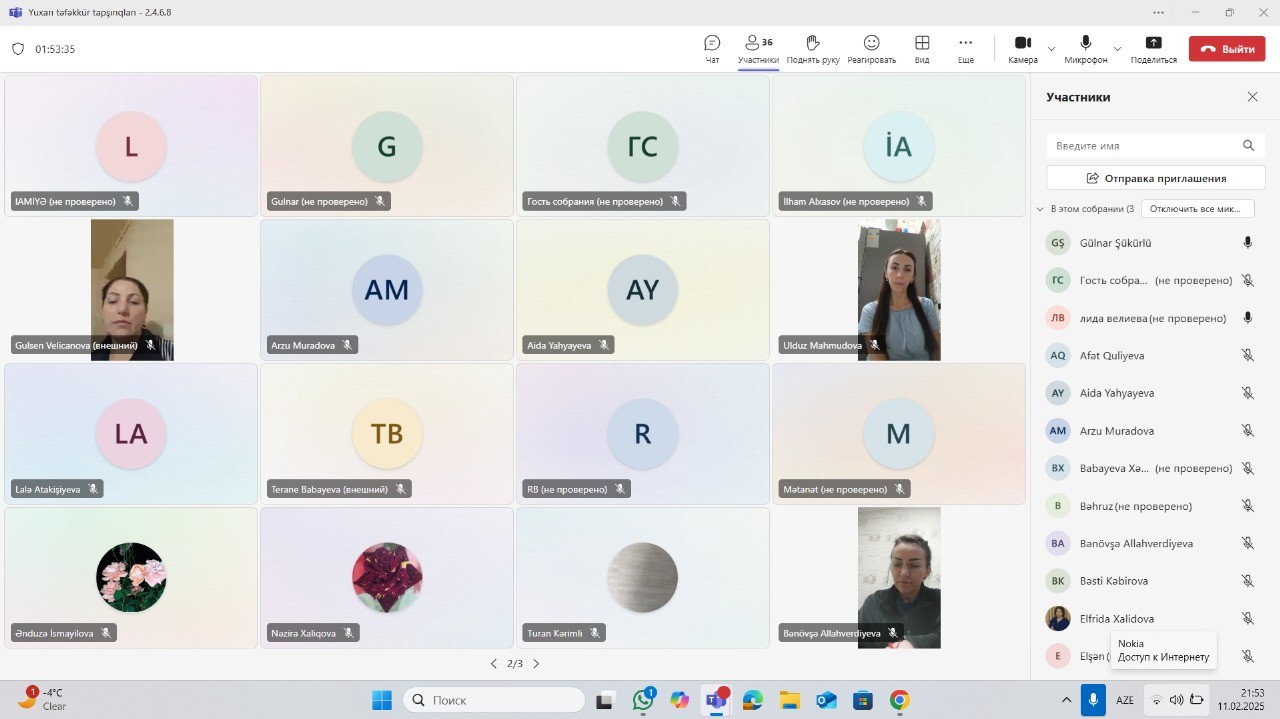Expand the microphone options dropdown arrow

click(1117, 49)
